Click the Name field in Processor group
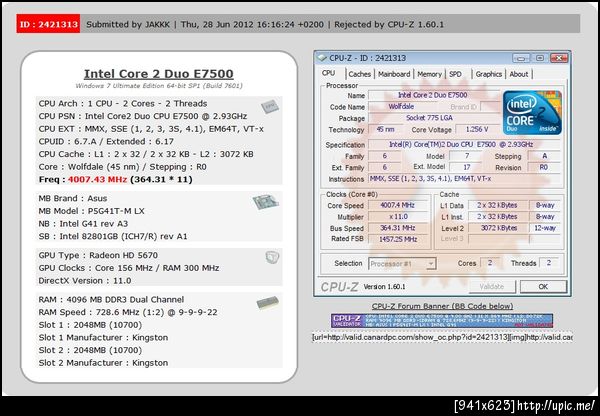The width and height of the screenshot is (600, 416). (x=434, y=95)
